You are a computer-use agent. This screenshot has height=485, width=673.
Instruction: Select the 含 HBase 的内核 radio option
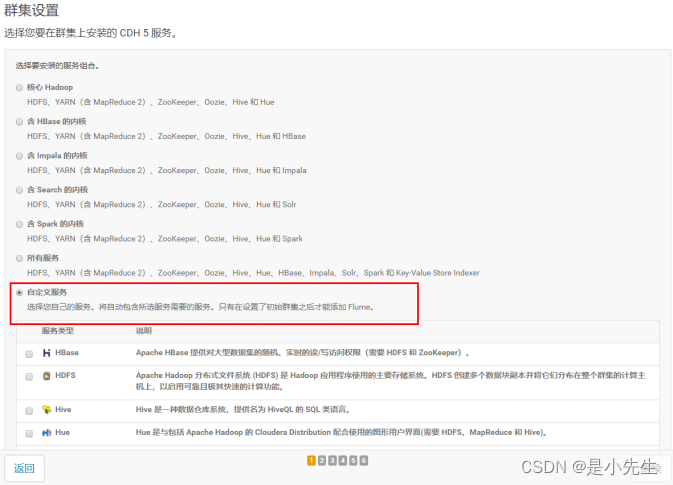(19, 122)
